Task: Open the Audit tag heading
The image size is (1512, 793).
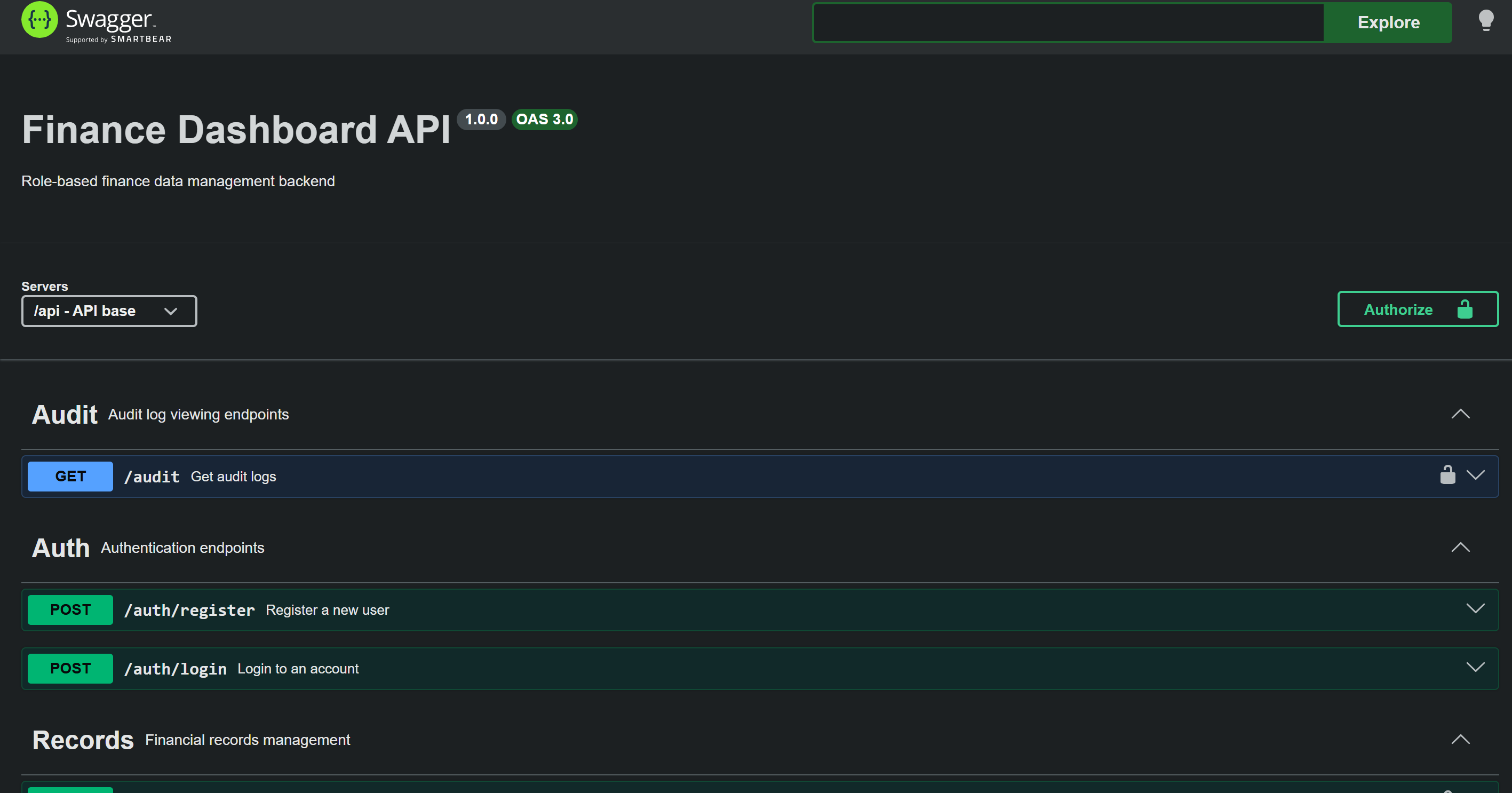Action: [x=65, y=415]
